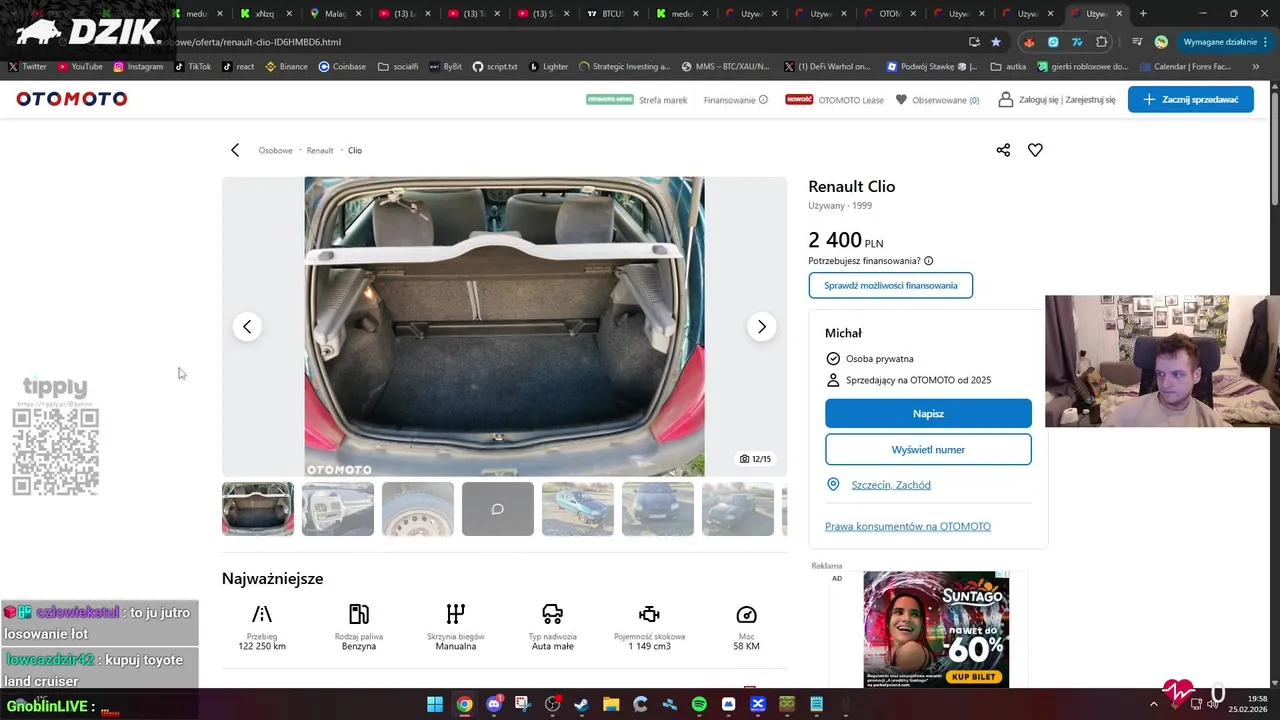Click the Napisz button to message the seller
1280x720 pixels.
(x=928, y=413)
